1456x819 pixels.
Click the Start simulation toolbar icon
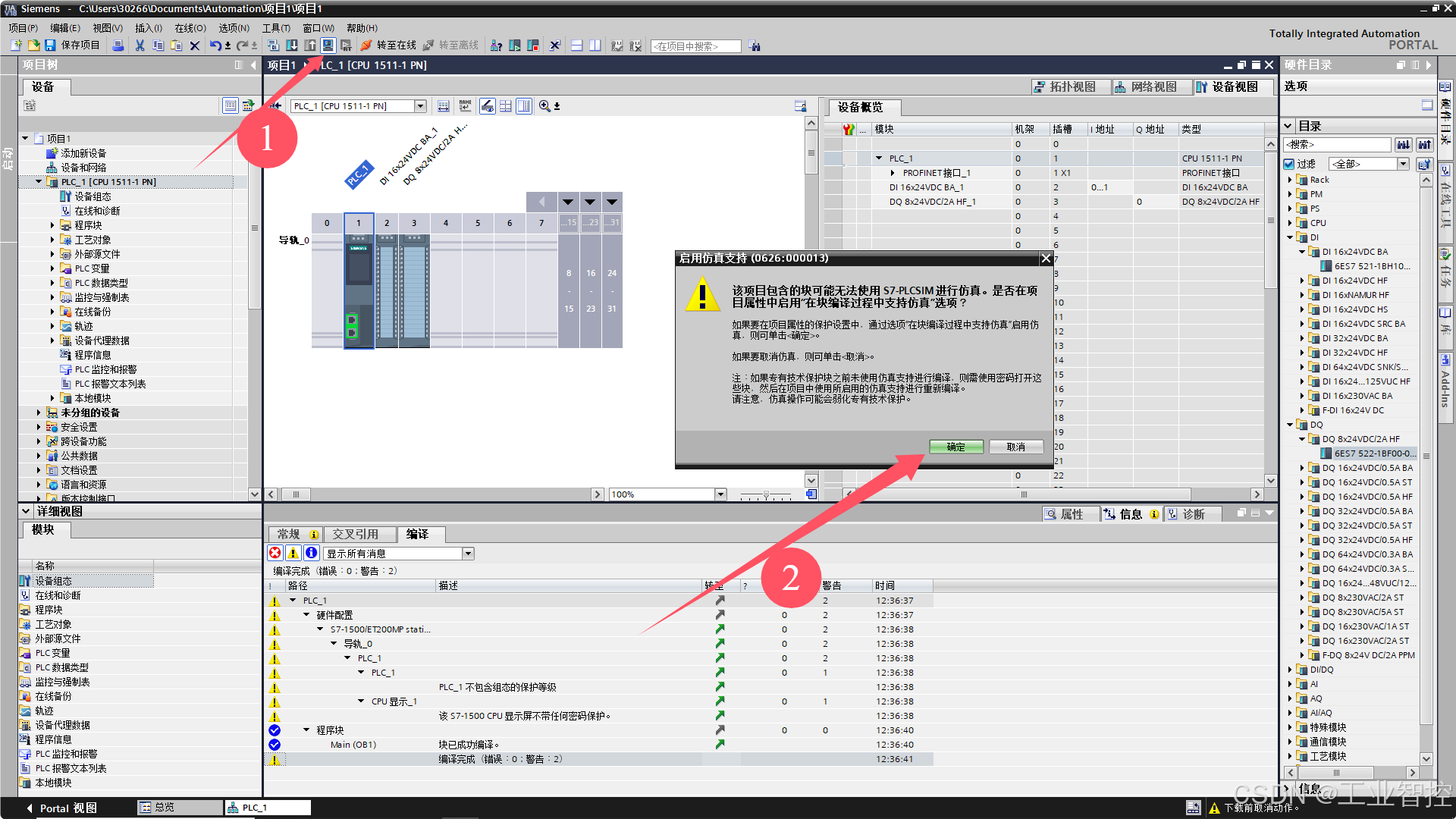(x=328, y=45)
